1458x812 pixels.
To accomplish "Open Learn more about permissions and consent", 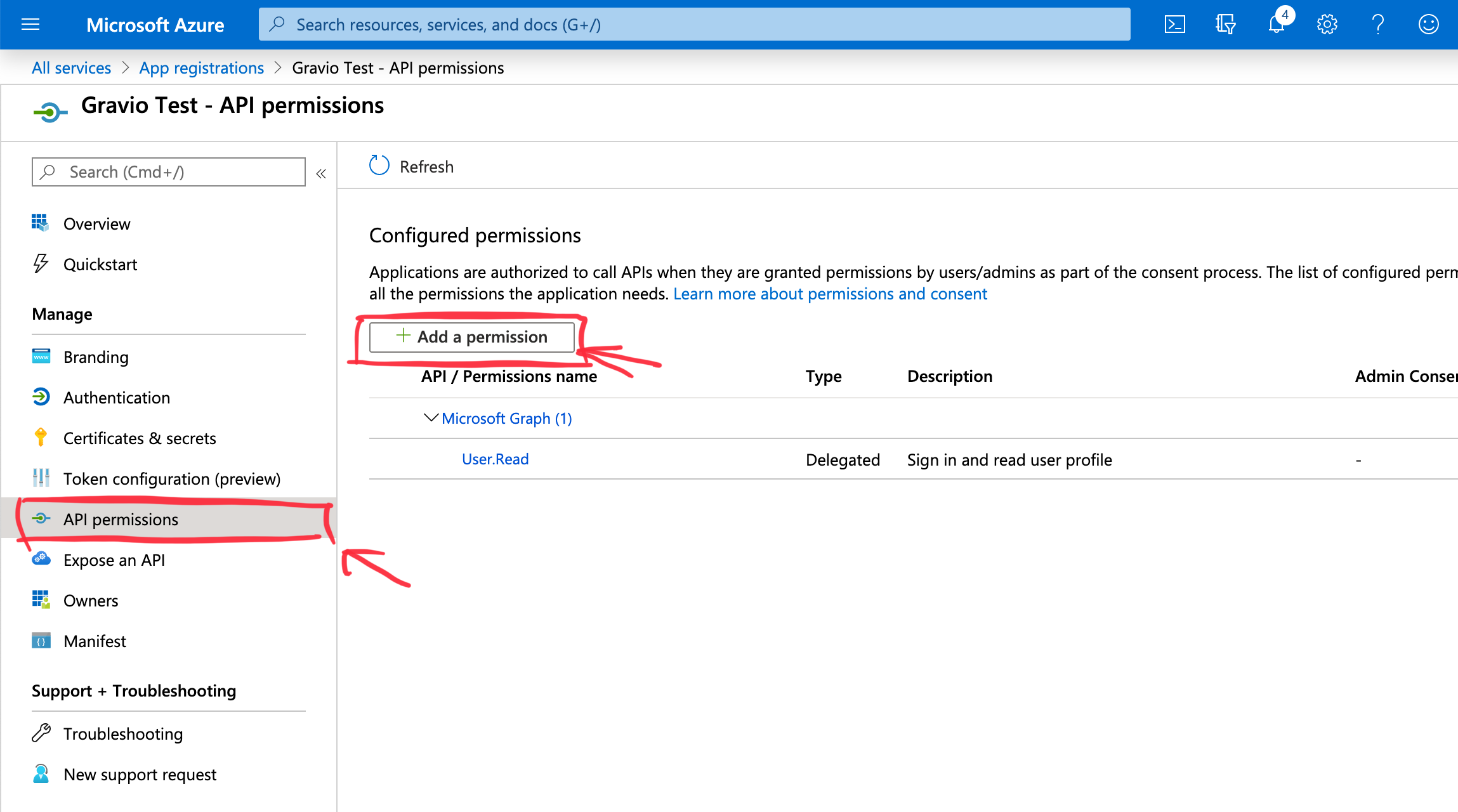I will (830, 294).
